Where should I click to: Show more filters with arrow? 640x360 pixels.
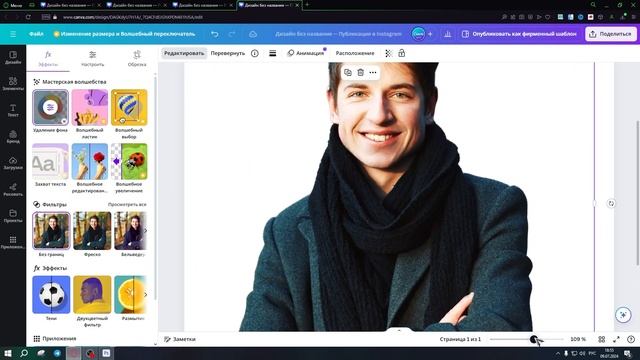click(x=145, y=231)
